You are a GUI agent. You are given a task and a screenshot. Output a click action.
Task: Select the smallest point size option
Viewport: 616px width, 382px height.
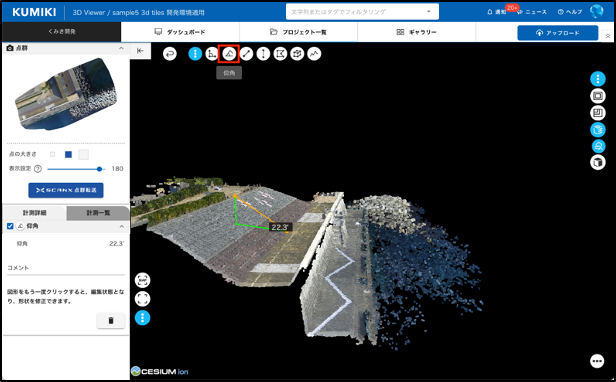[53, 154]
